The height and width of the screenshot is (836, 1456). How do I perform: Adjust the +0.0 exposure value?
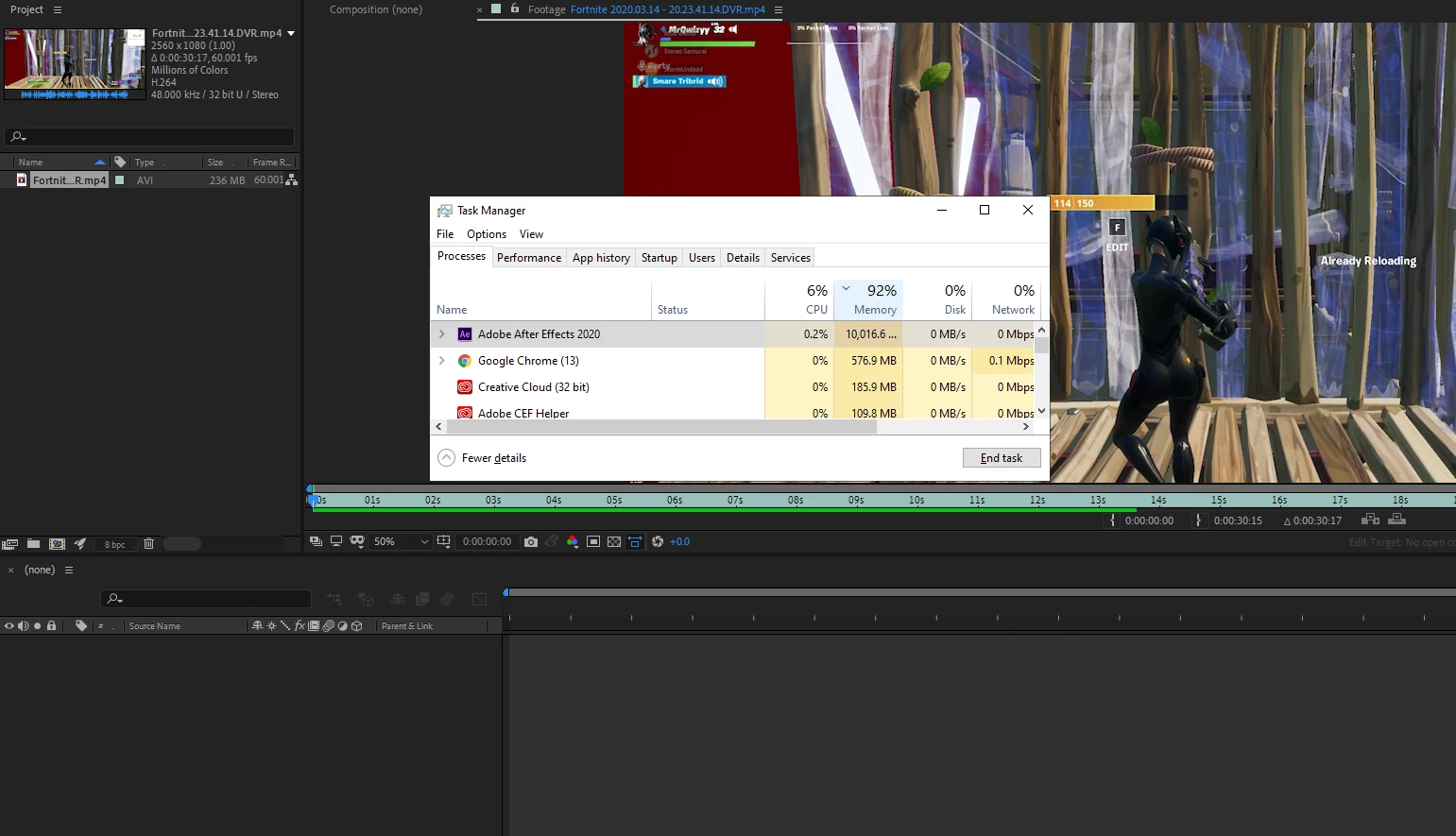click(x=679, y=541)
